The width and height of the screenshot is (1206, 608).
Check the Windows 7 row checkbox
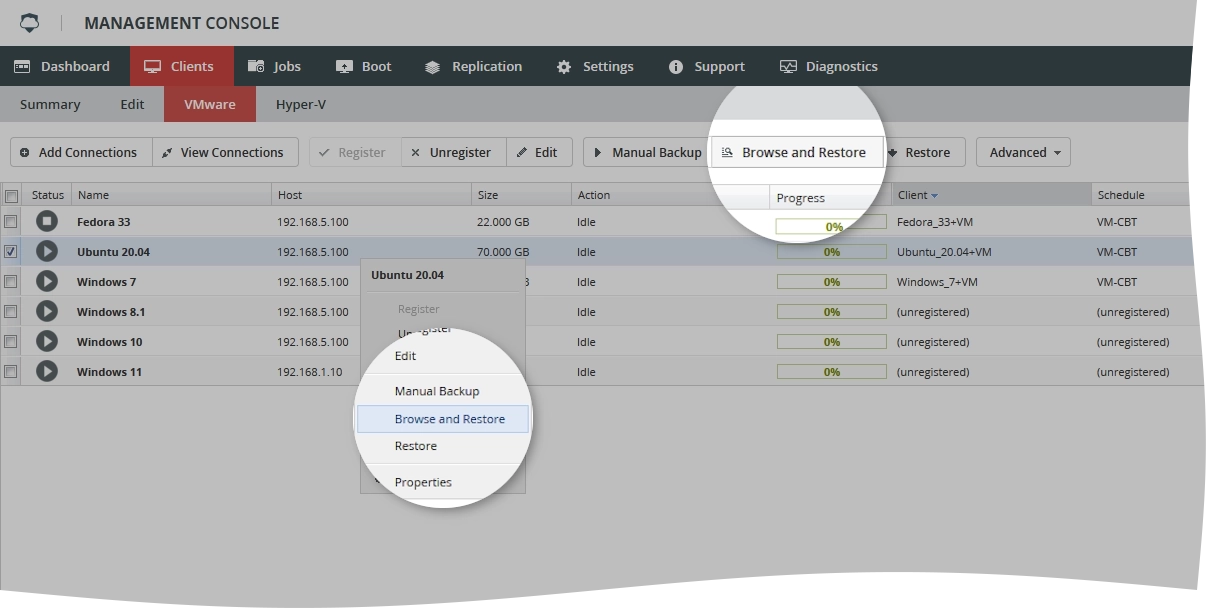click(x=11, y=282)
